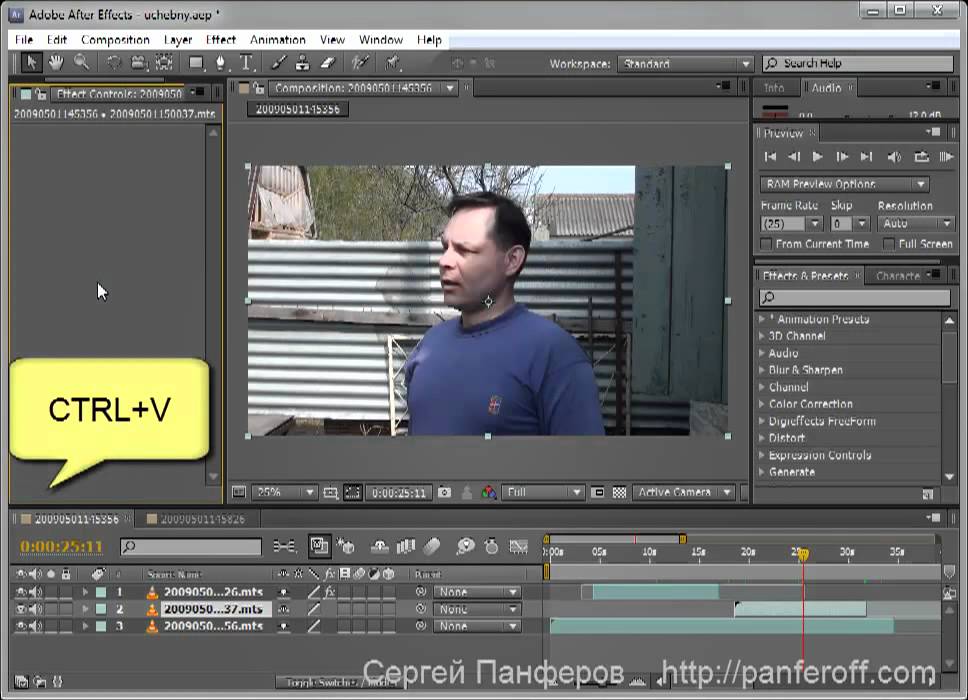Open the 25% magnification dropdown
The height and width of the screenshot is (700, 968).
285,493
